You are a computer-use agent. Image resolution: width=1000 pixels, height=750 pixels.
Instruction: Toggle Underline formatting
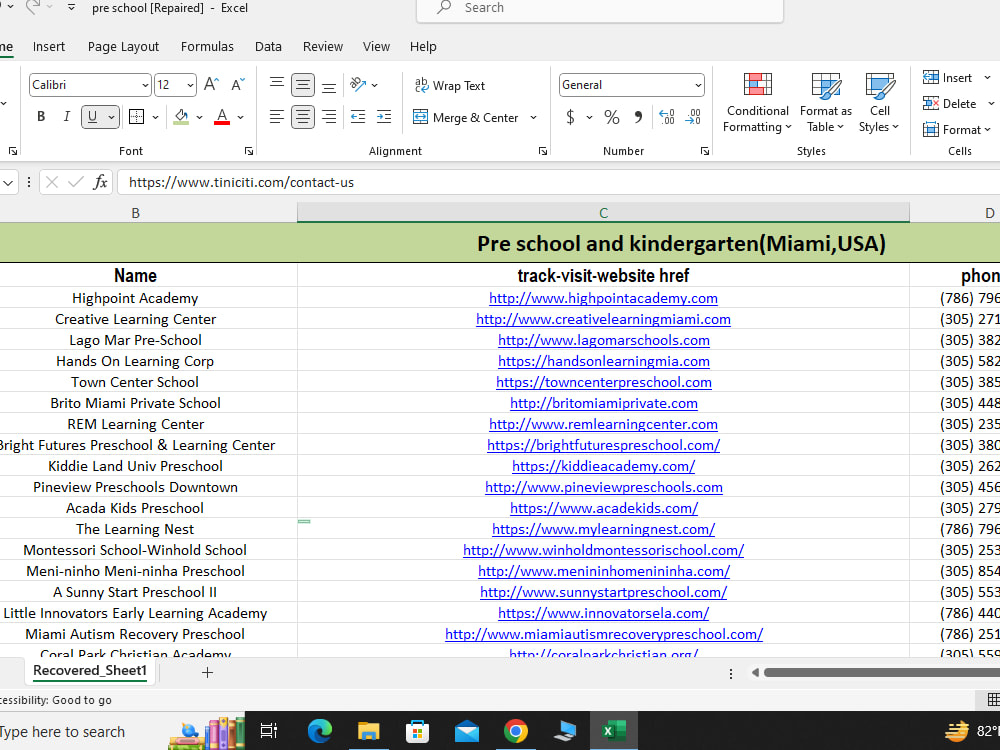coord(92,117)
